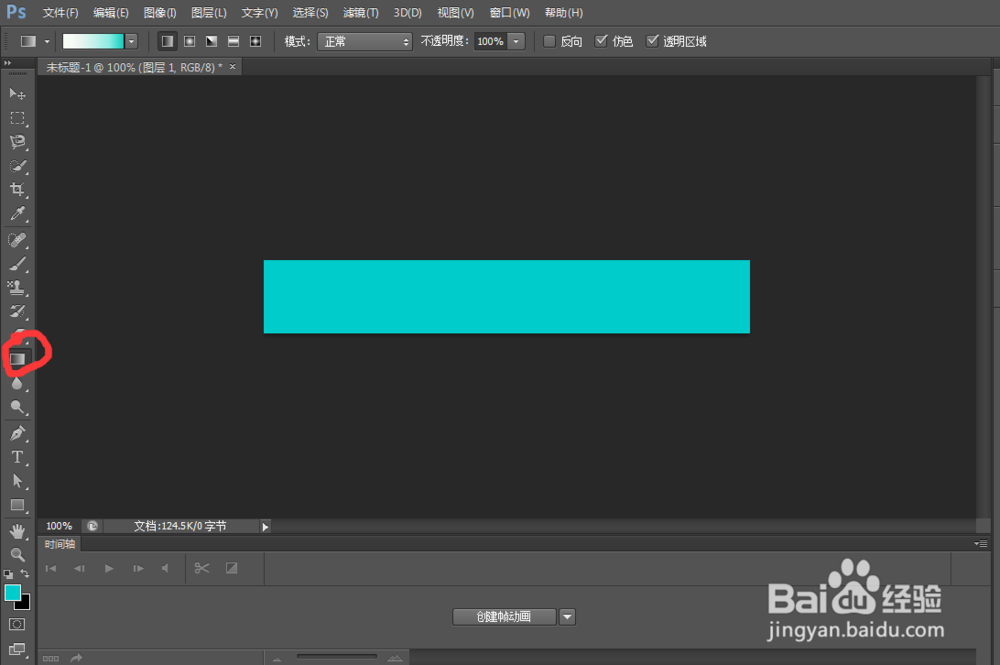Expand the collapsed toolbox panel arrows

8,63
